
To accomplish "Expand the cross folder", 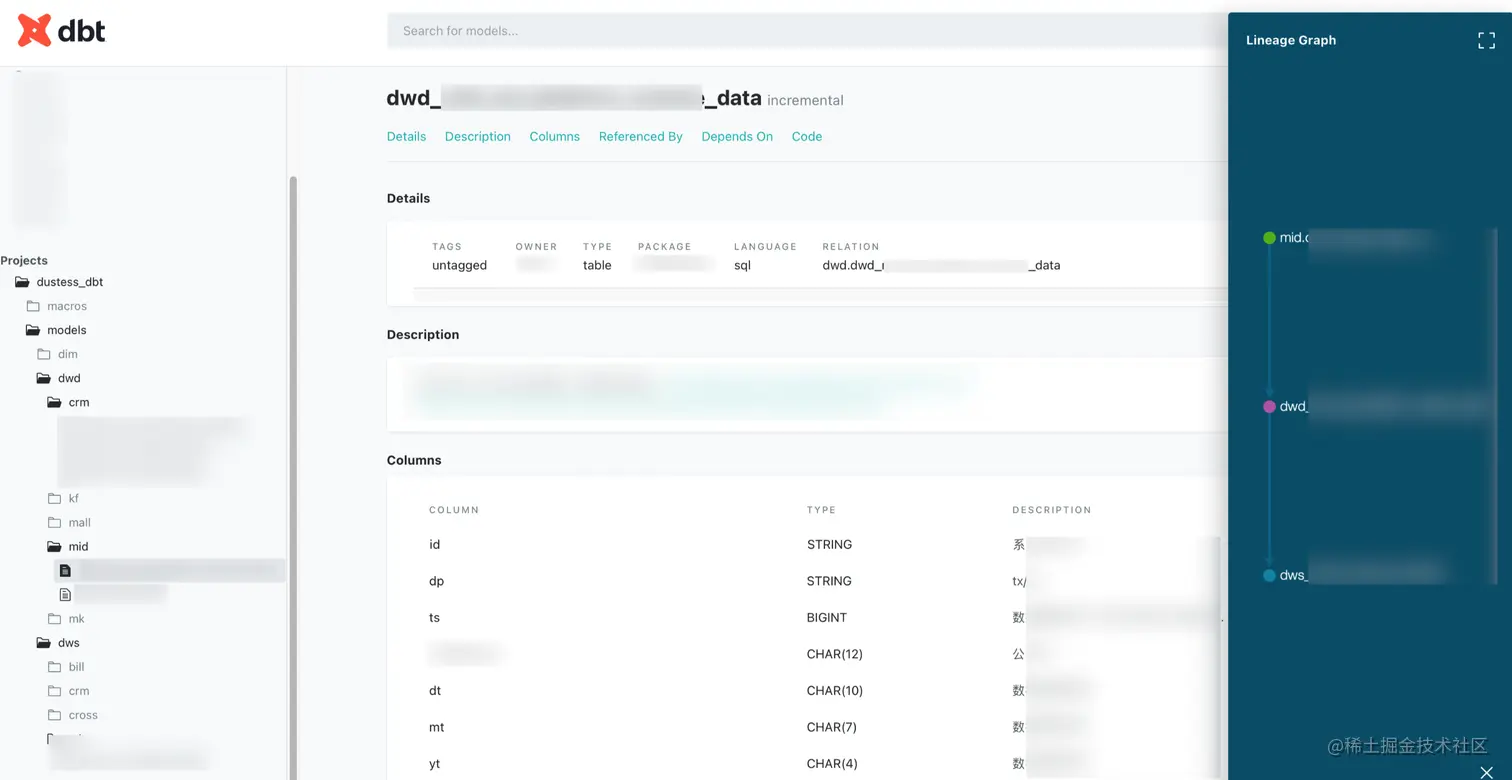I will (x=72, y=715).
